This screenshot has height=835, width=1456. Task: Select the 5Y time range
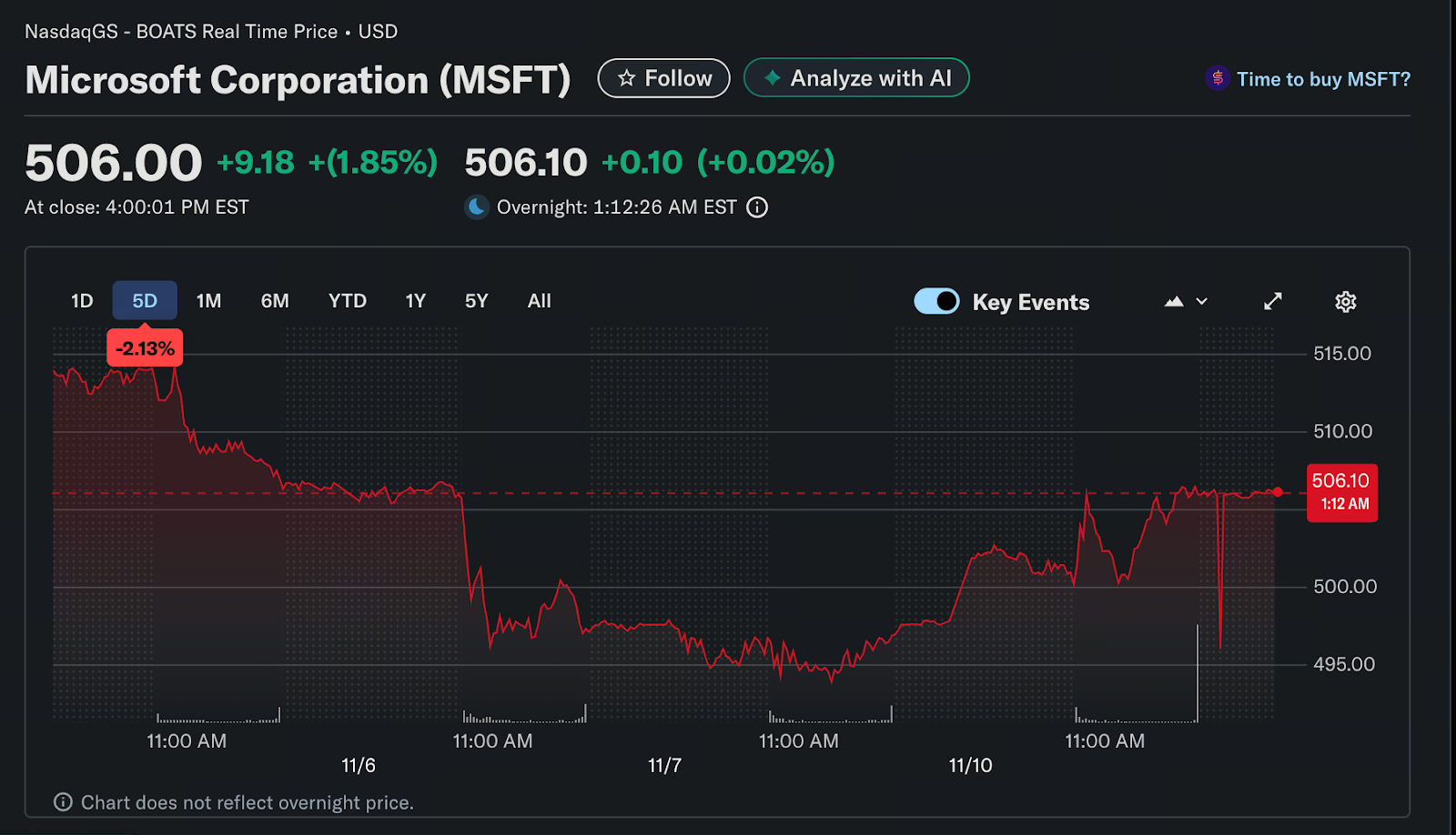tap(476, 301)
